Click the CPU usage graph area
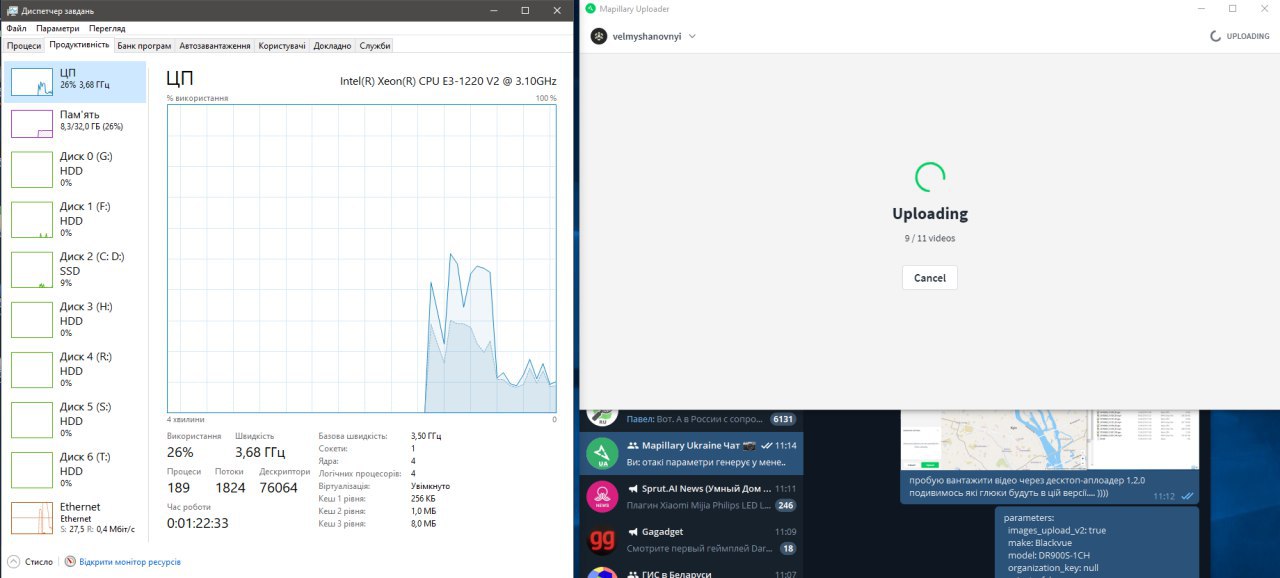This screenshot has height=578, width=1280. point(361,258)
